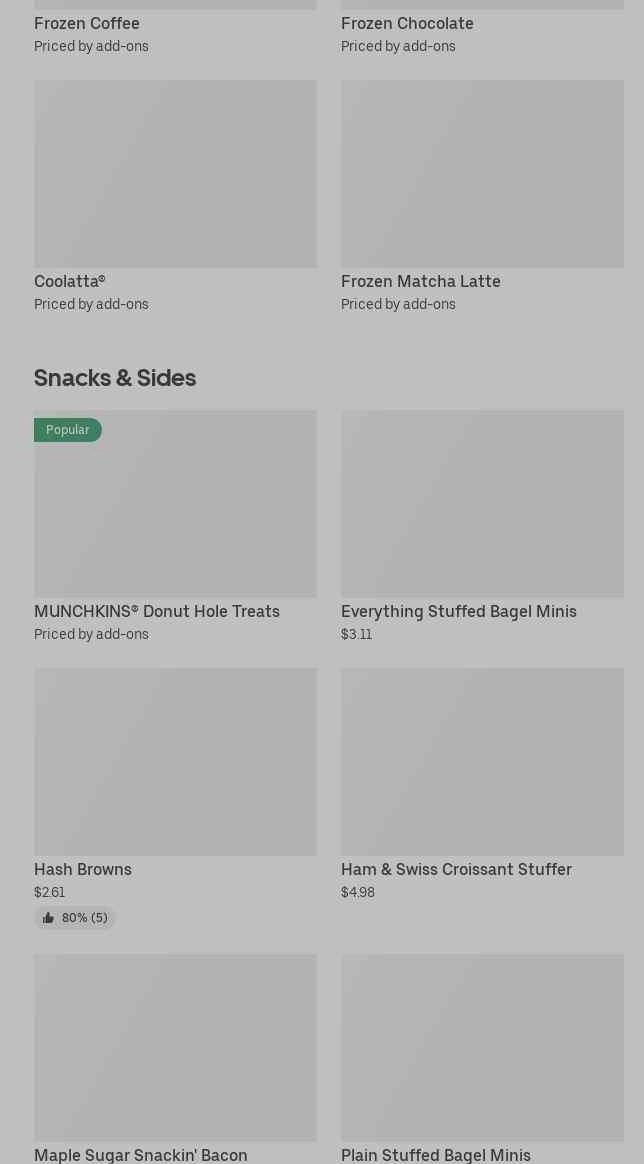Click the Everything Stuffed Bagel Minis title

coord(459,611)
